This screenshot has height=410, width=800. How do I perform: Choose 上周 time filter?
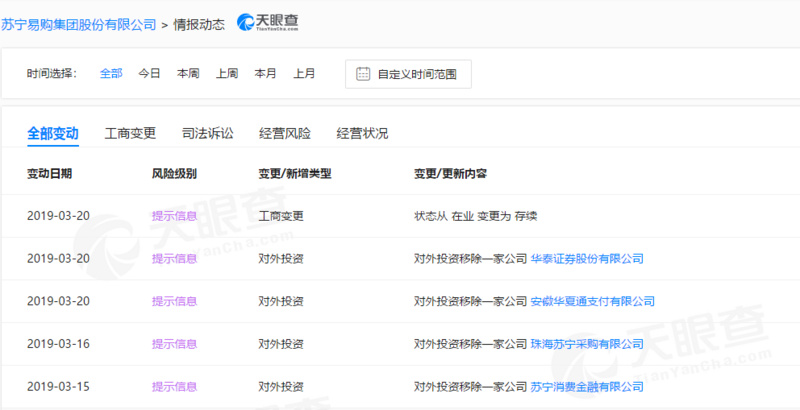coord(227,74)
